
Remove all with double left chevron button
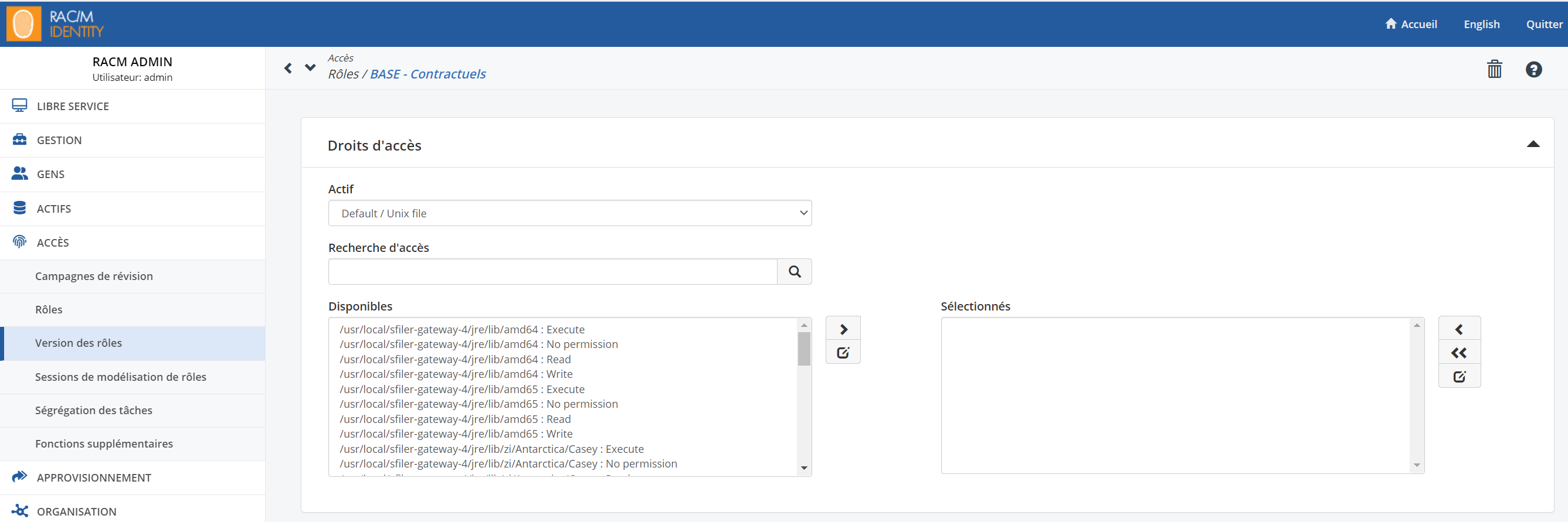pos(1459,353)
